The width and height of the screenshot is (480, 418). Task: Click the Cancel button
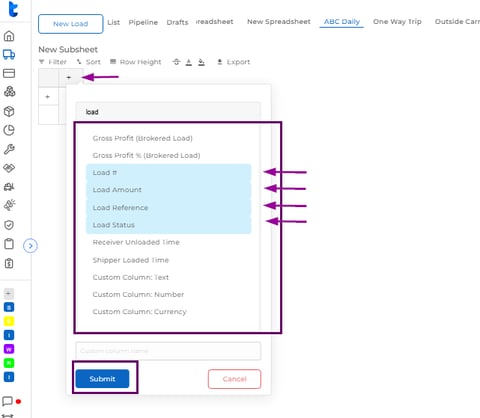click(x=234, y=379)
